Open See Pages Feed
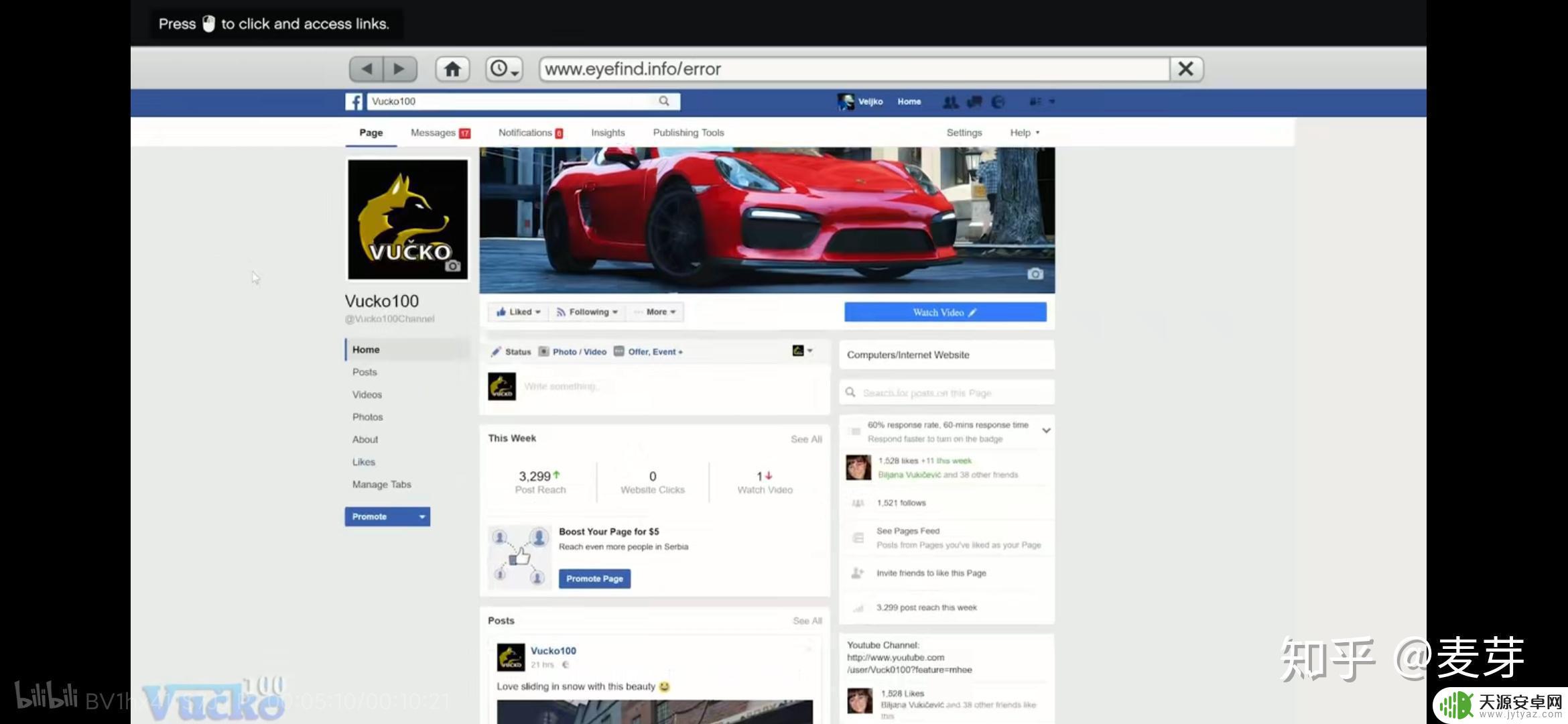 (908, 531)
